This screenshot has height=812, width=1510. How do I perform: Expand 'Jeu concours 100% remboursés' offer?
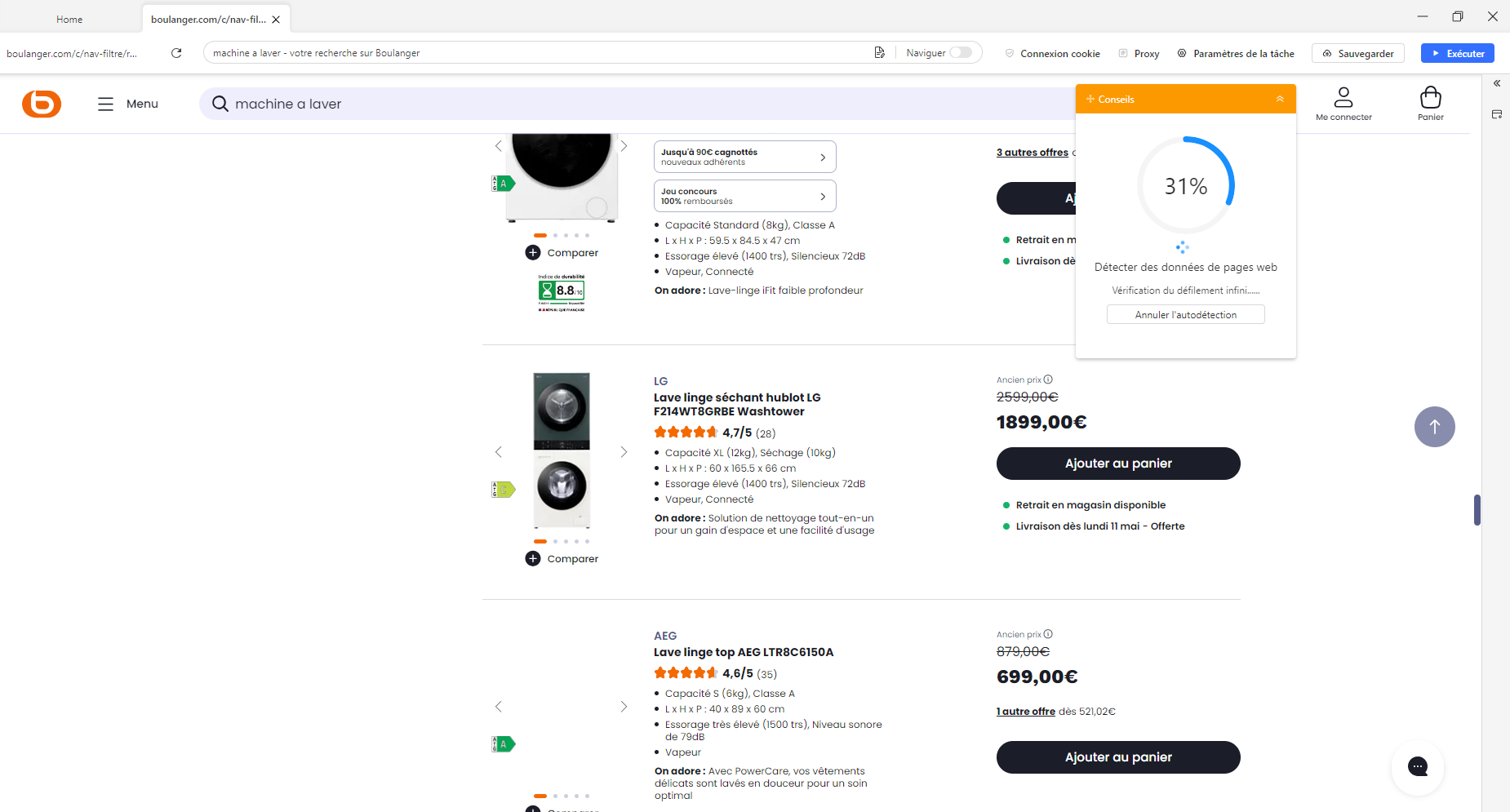click(x=745, y=196)
